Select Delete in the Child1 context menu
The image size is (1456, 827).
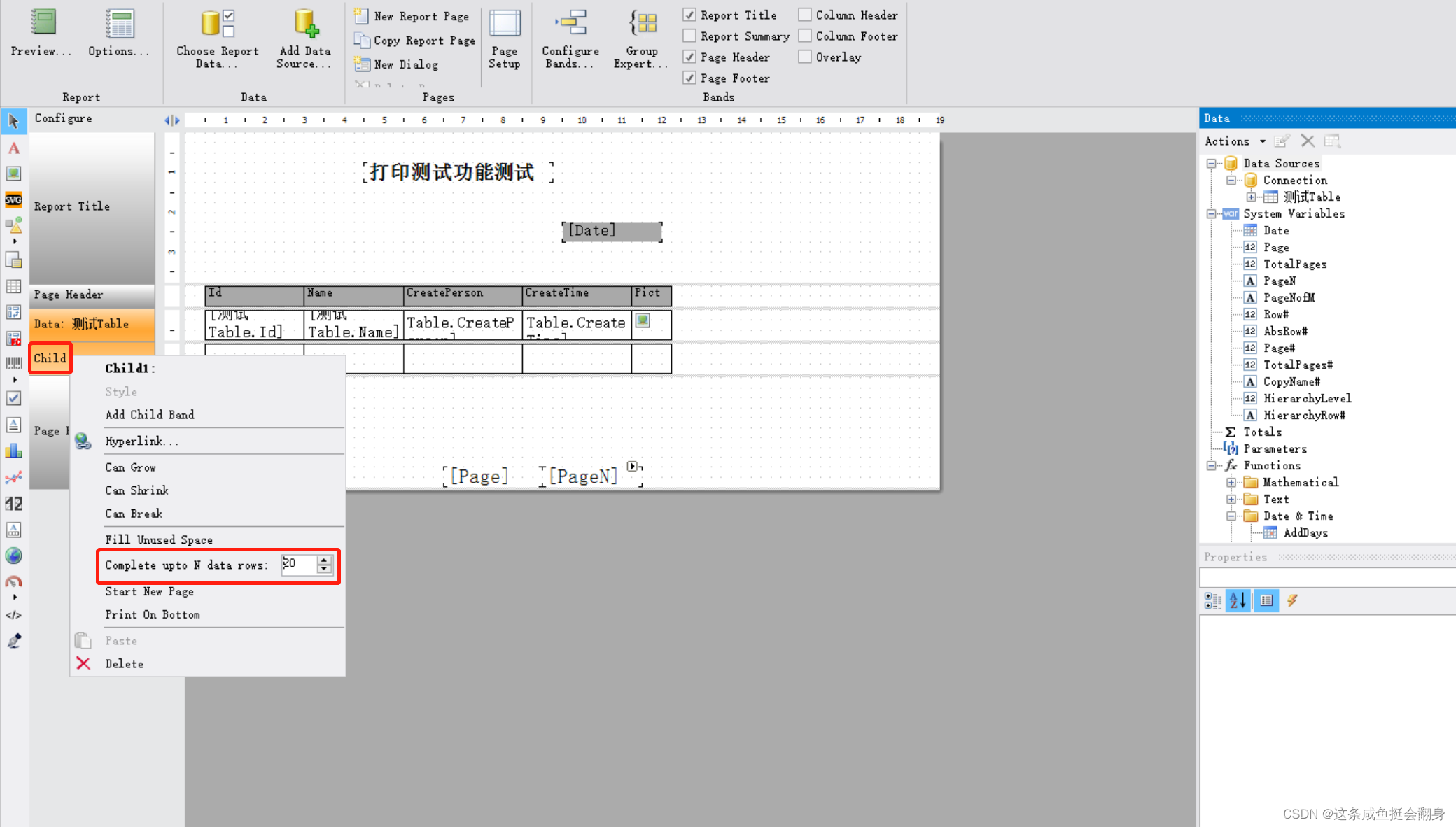(125, 663)
